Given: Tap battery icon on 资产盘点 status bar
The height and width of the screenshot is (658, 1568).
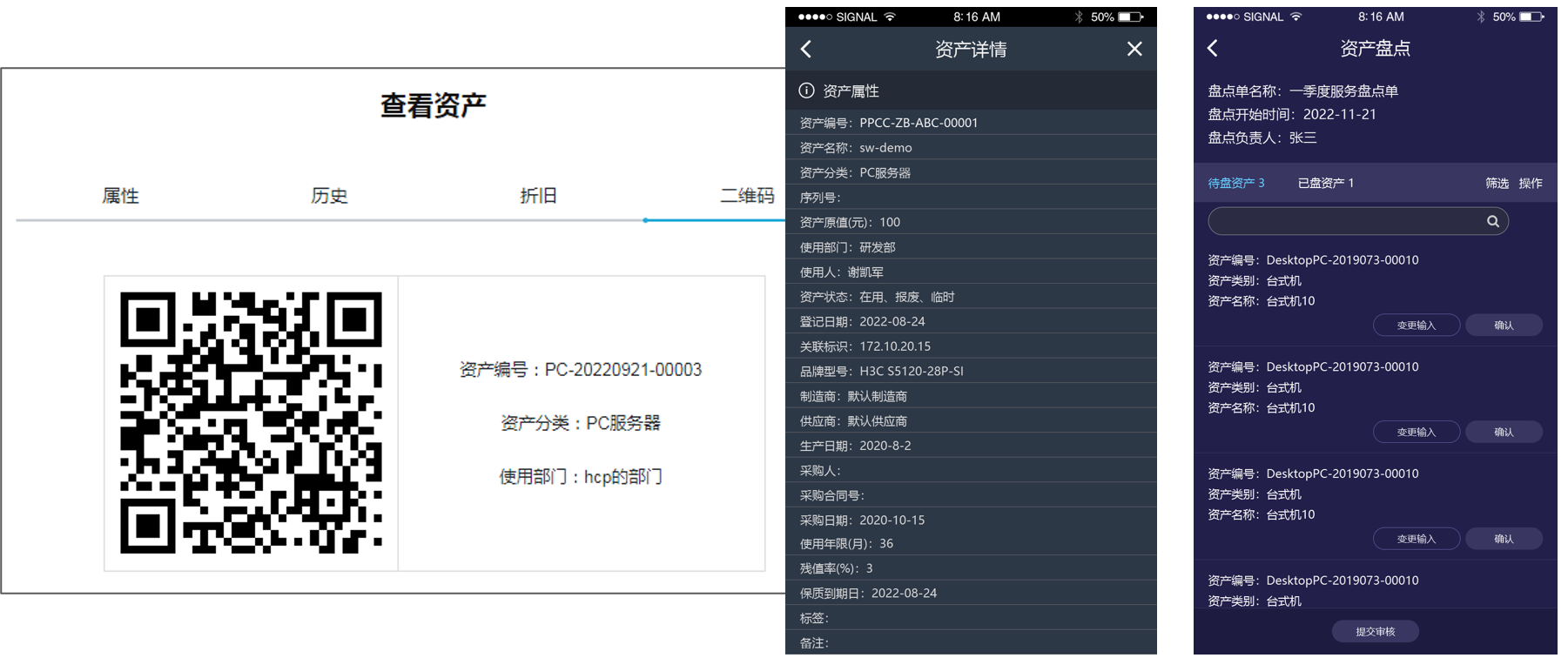Looking at the screenshot, I should point(1531,17).
